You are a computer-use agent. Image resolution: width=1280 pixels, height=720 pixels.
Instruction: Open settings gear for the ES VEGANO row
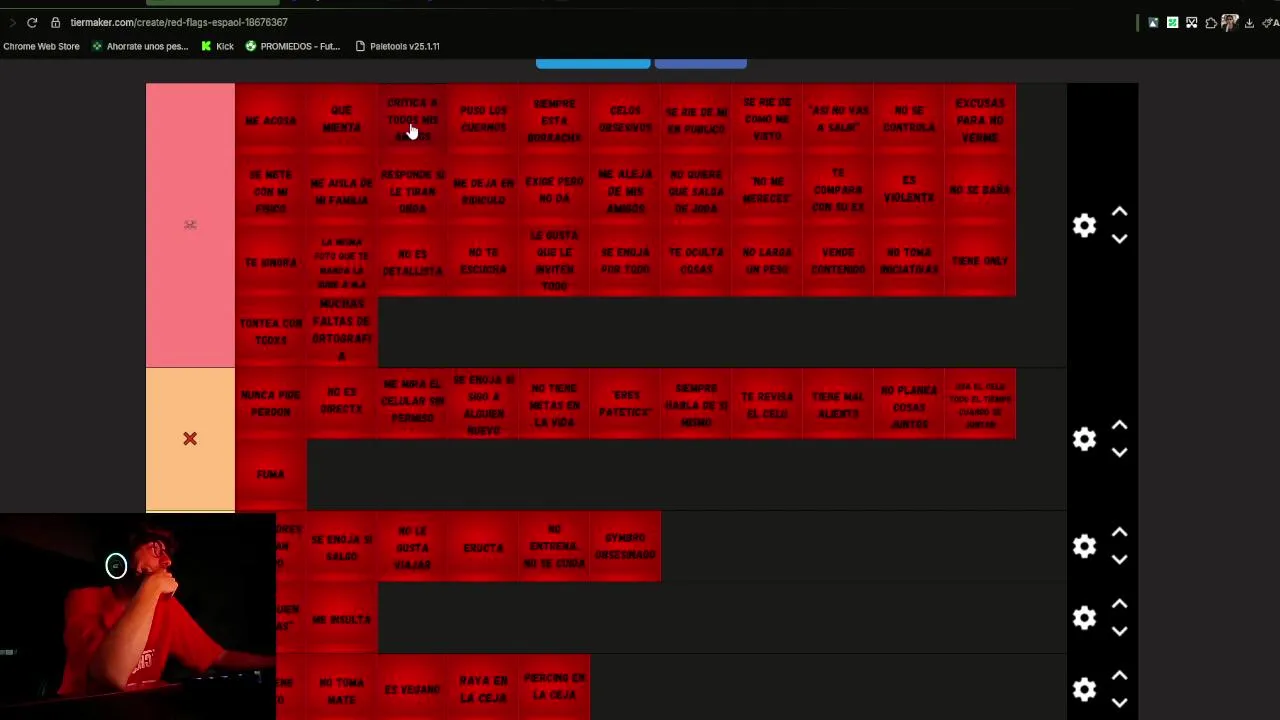1084,690
